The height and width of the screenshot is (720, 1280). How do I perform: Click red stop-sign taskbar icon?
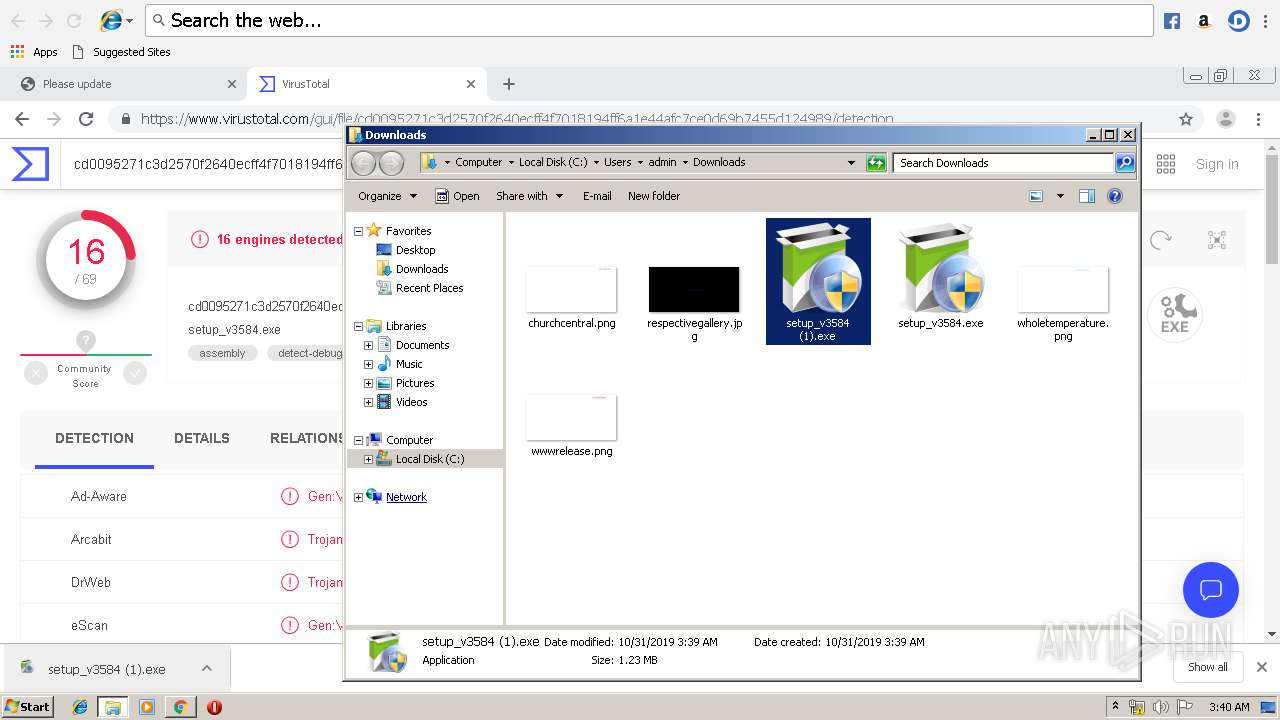214,707
